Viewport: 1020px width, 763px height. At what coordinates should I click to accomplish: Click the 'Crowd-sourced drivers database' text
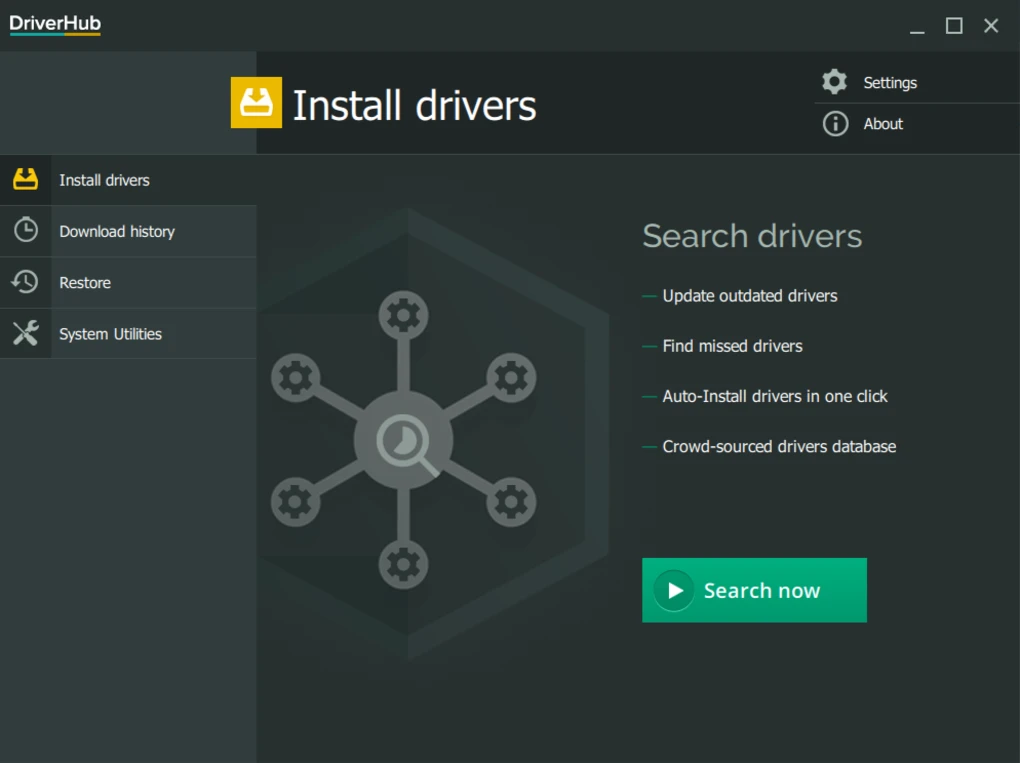779,446
